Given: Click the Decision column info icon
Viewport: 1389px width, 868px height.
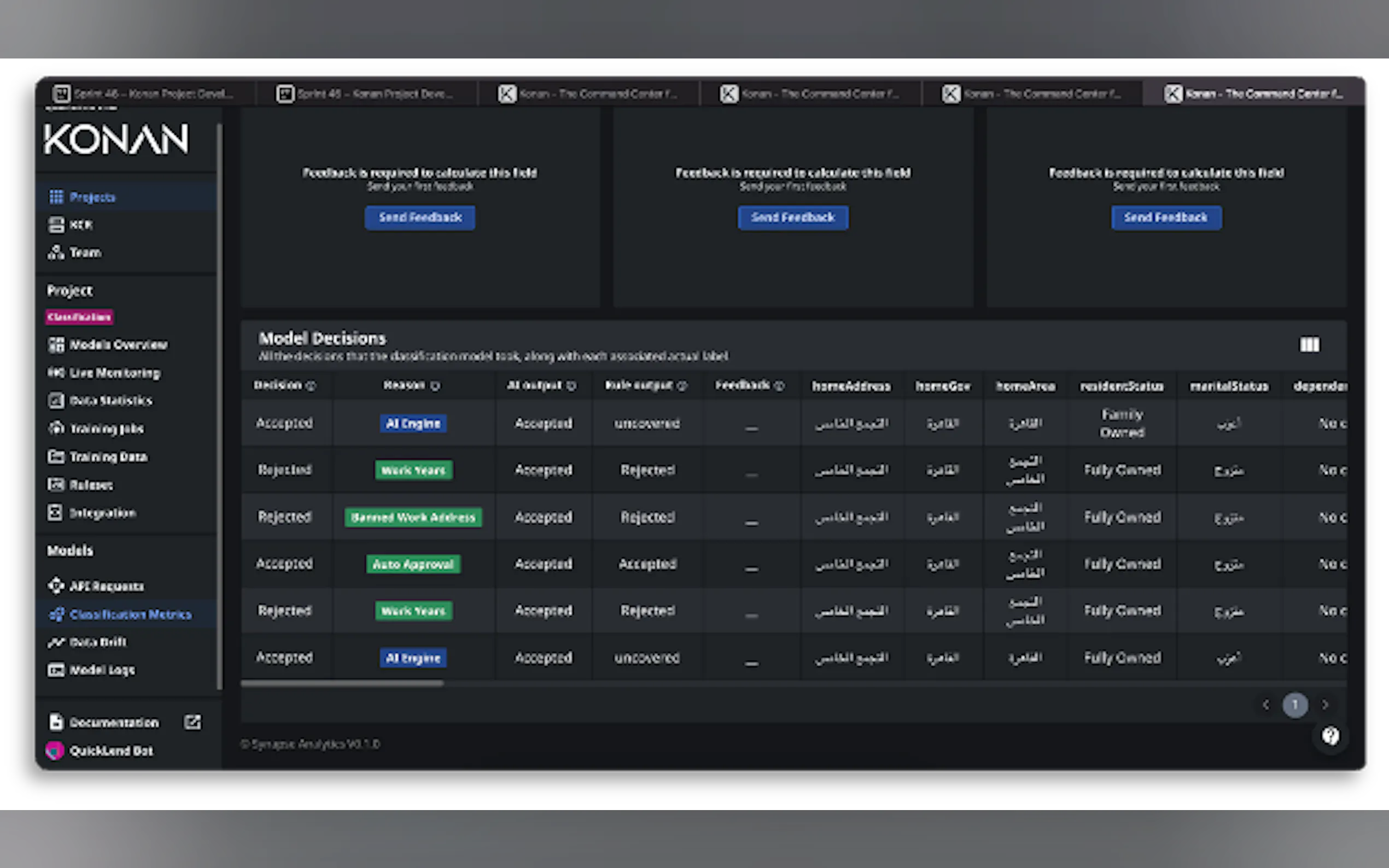Looking at the screenshot, I should click(311, 386).
